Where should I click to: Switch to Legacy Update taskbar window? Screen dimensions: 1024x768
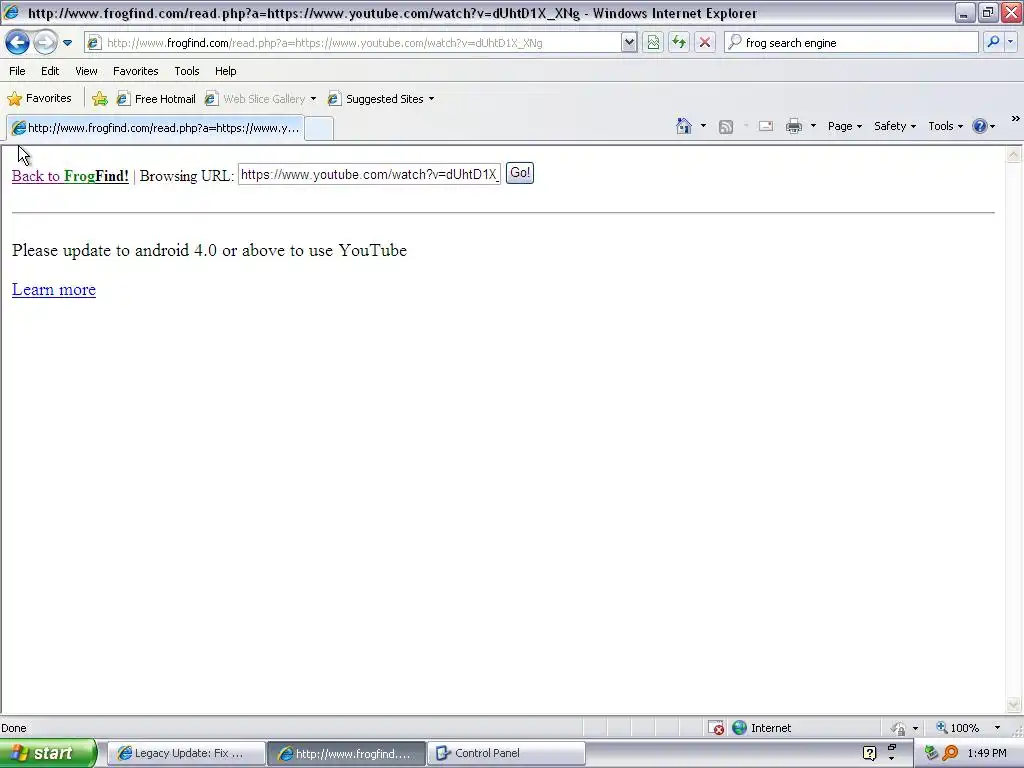(x=186, y=754)
